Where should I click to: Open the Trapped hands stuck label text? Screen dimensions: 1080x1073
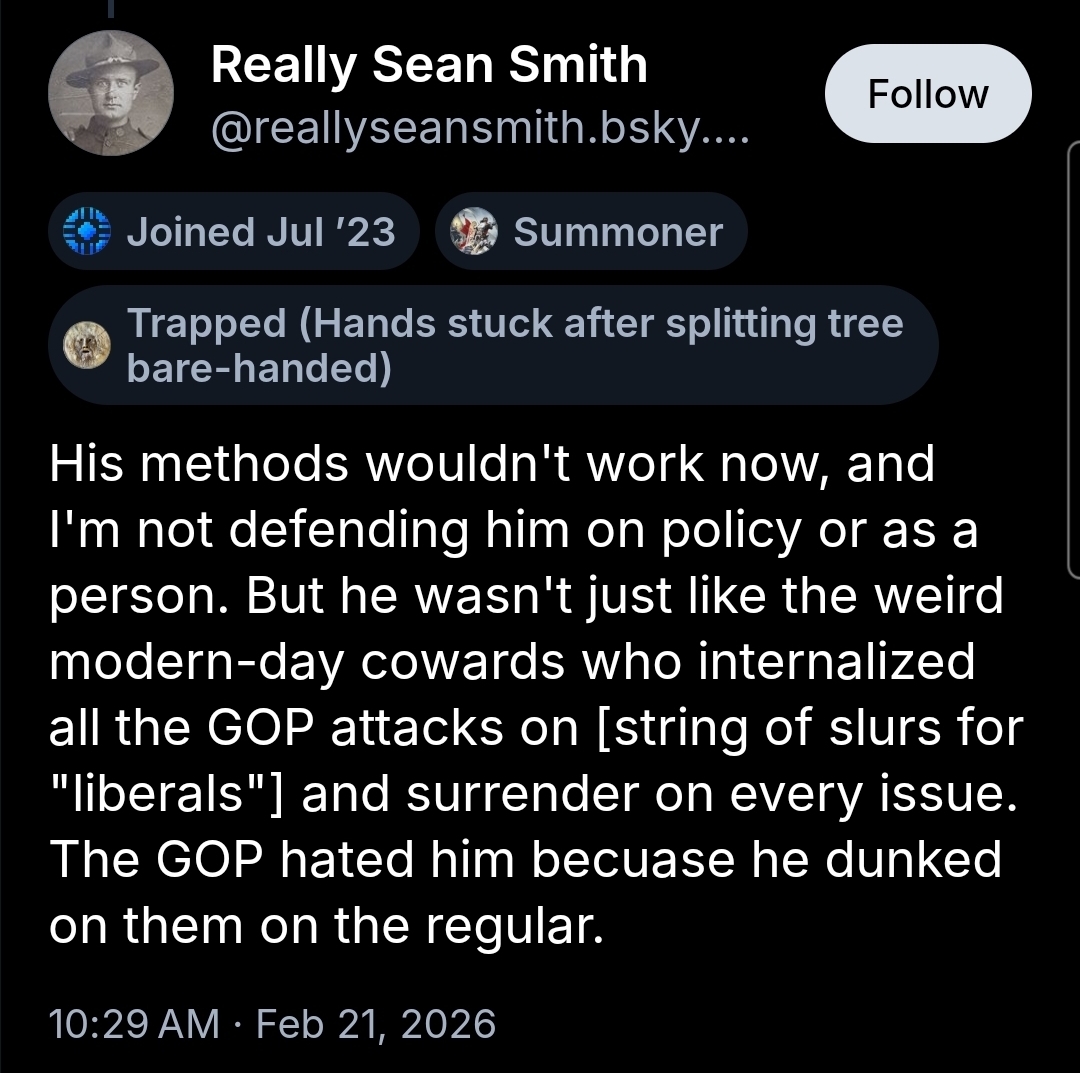(515, 346)
